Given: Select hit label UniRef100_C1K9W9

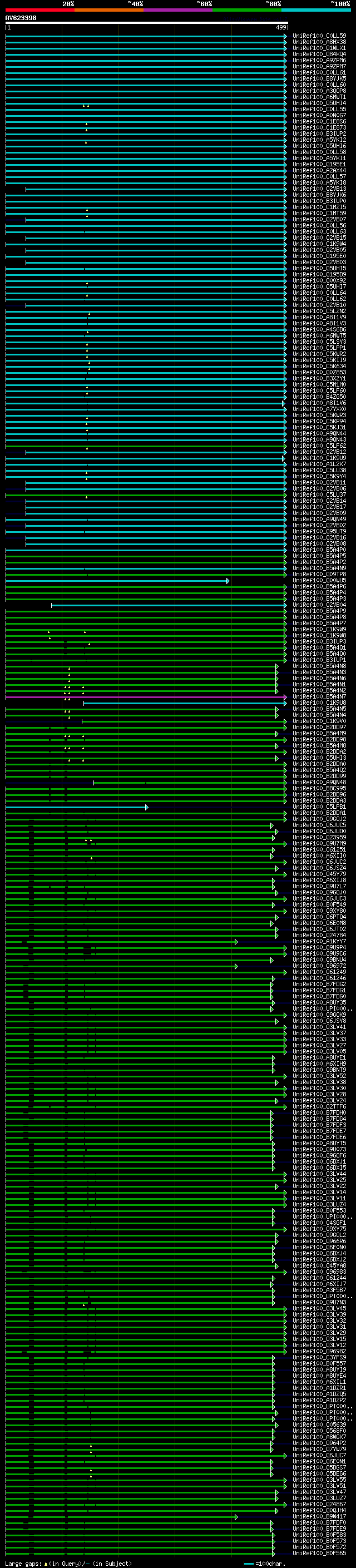Looking at the screenshot, I should 319,630.
